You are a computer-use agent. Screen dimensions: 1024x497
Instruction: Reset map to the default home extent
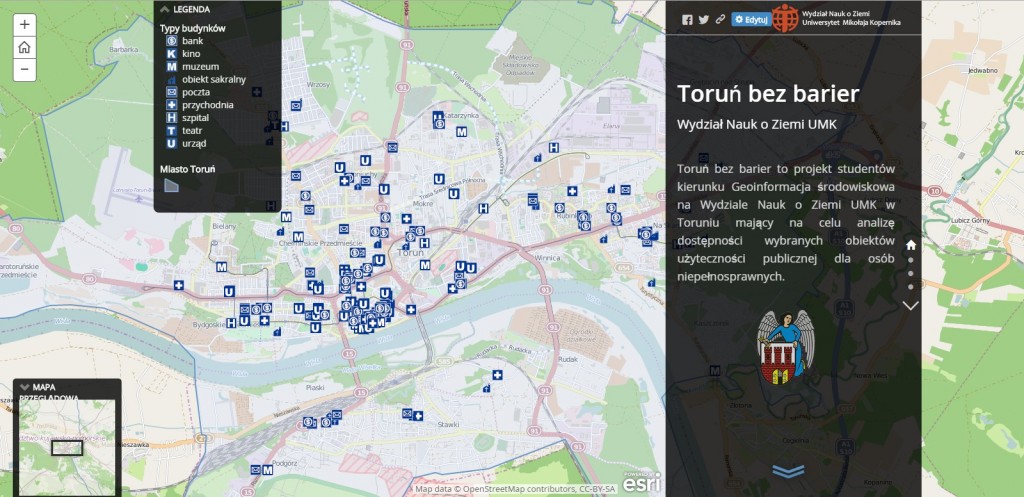pos(24,47)
